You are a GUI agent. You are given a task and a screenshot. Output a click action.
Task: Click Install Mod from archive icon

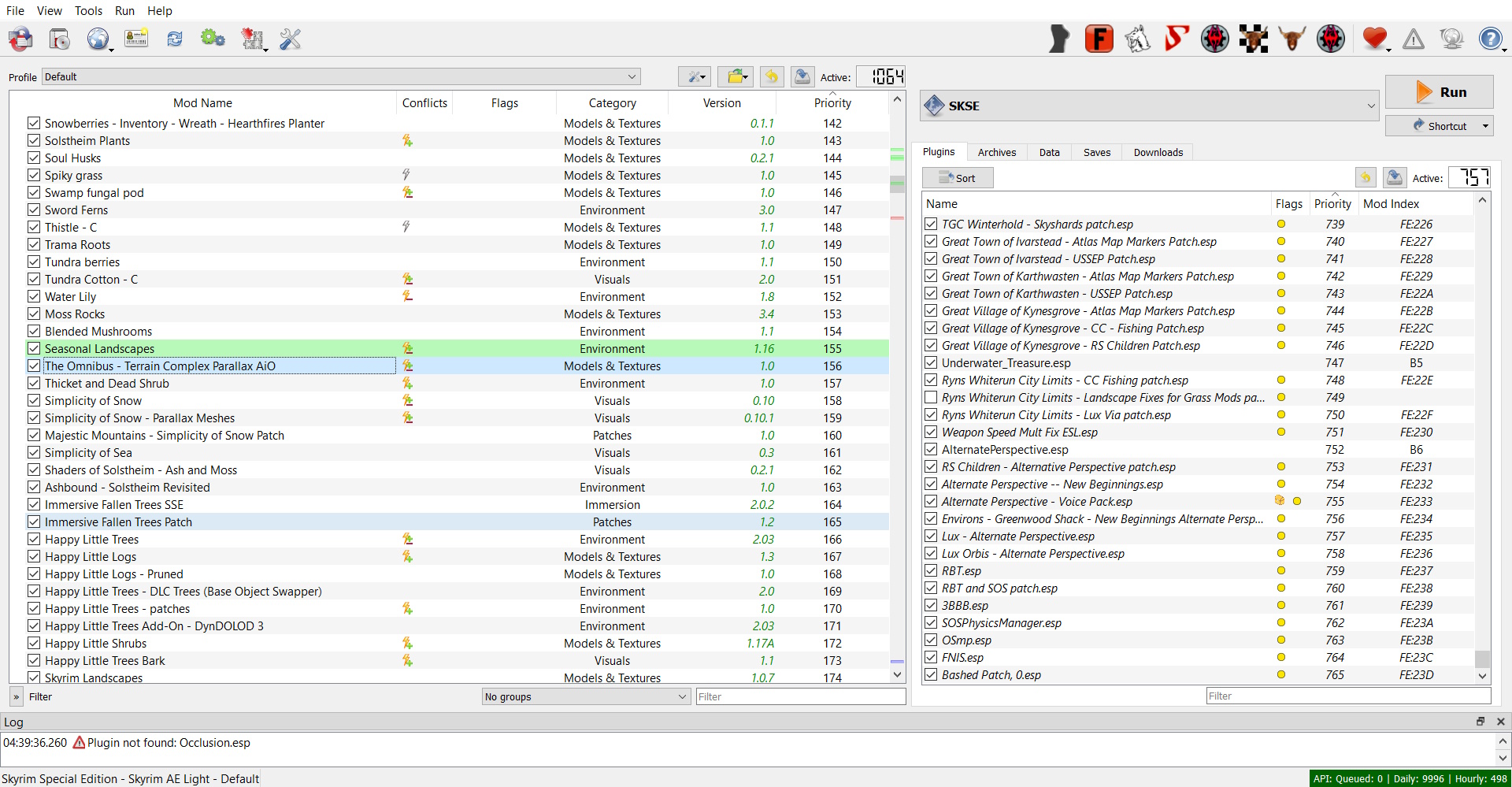(60, 39)
